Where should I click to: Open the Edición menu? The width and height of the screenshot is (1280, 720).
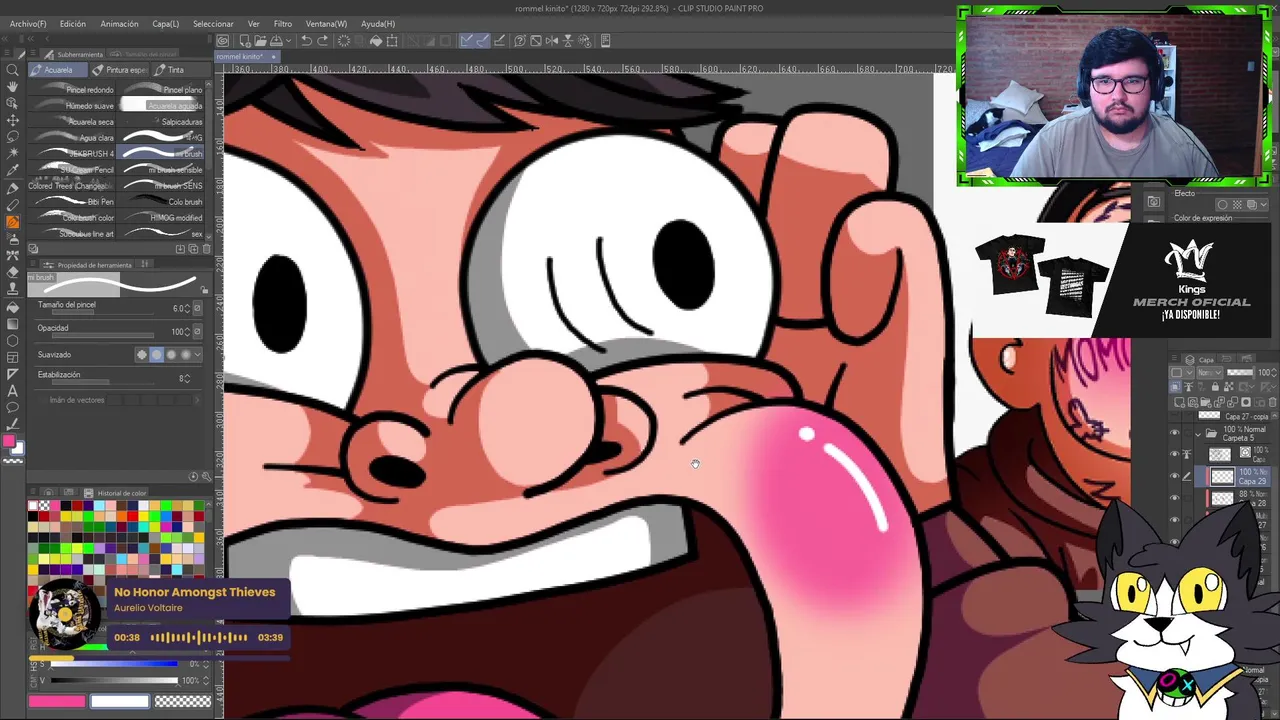[73, 23]
